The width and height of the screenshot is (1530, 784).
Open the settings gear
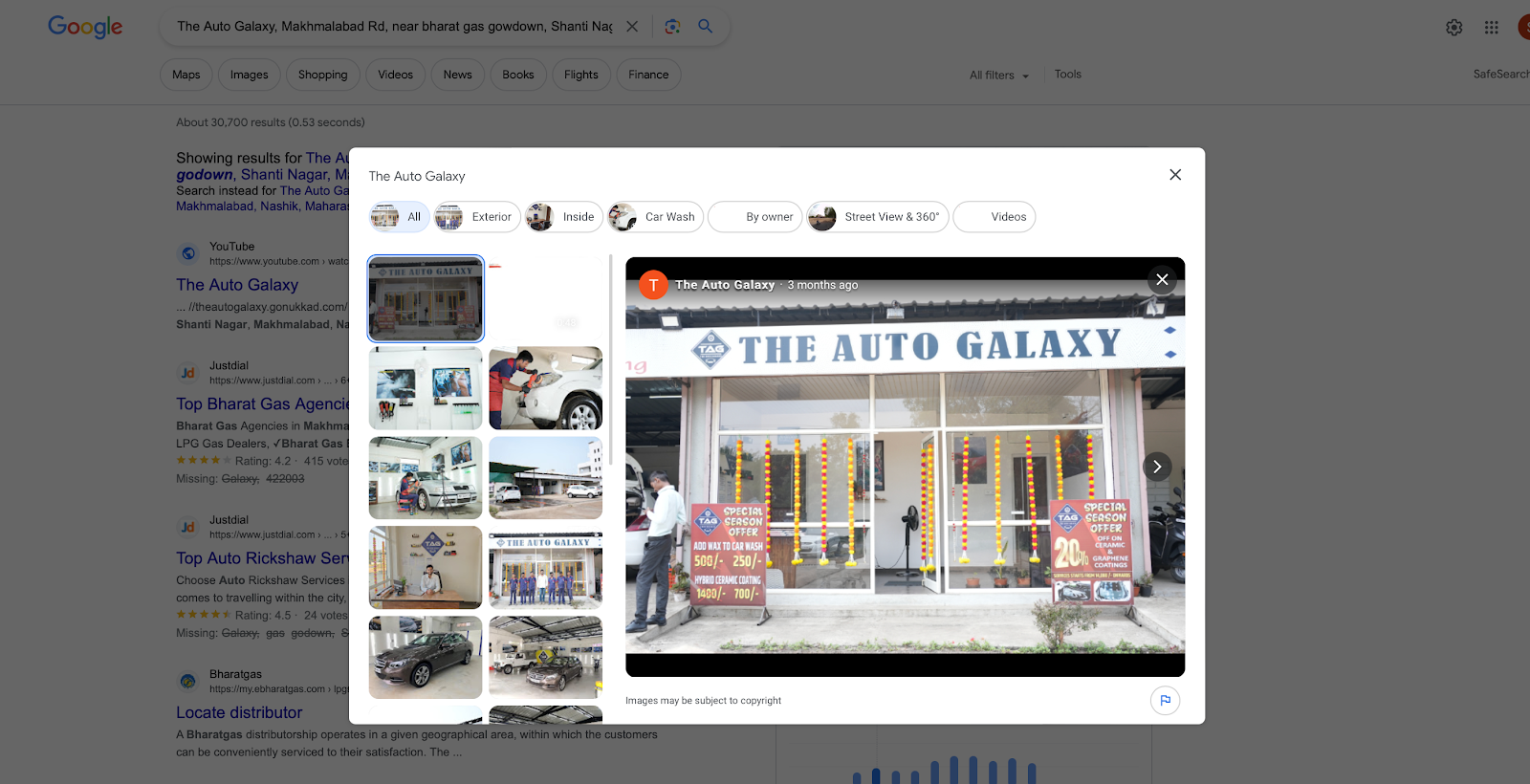click(x=1453, y=28)
